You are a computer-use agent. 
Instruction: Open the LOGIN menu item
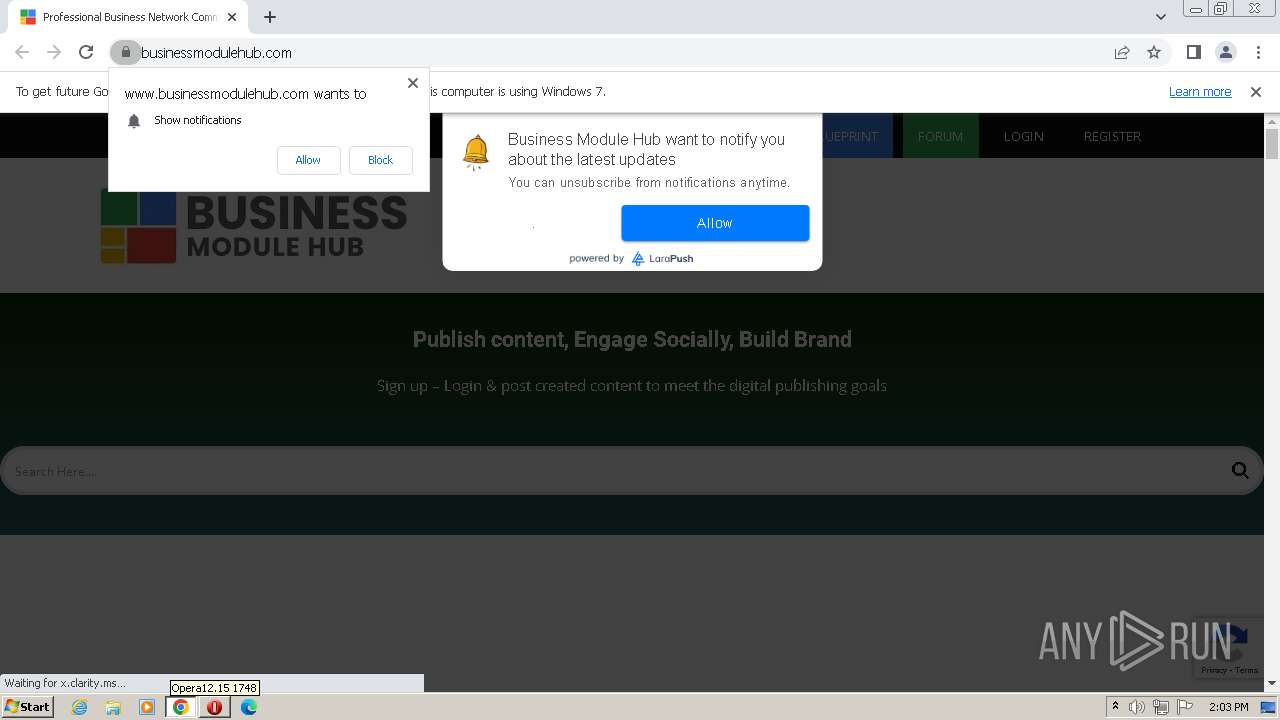click(x=1023, y=136)
